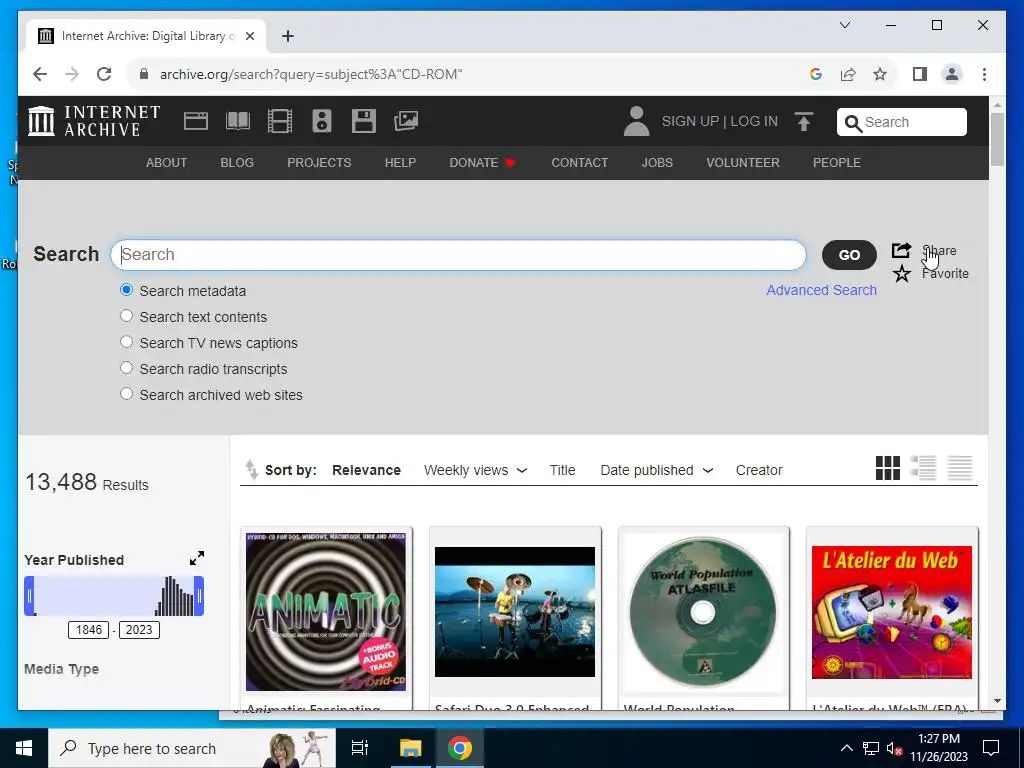Click the user avatar icon
This screenshot has width=1024, height=768.
coord(636,121)
